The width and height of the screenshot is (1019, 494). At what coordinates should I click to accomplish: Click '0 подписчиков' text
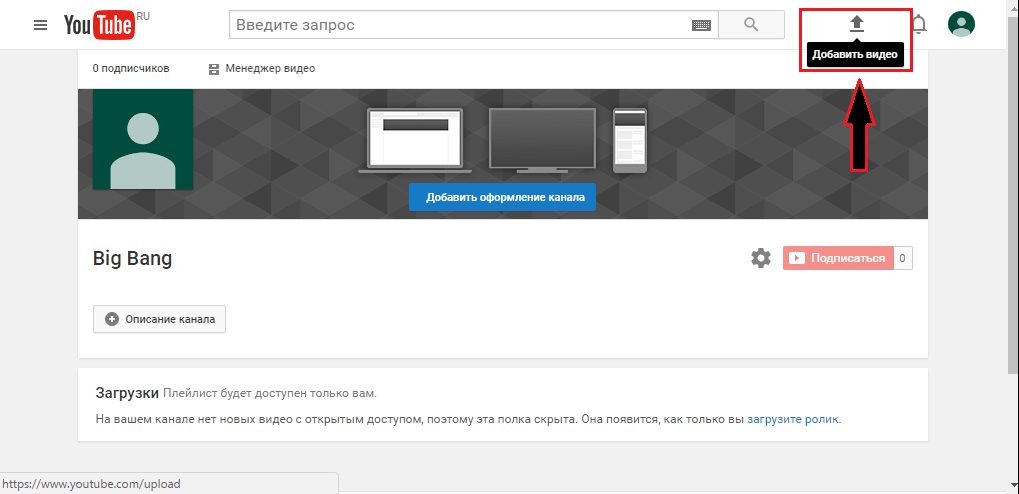131,68
